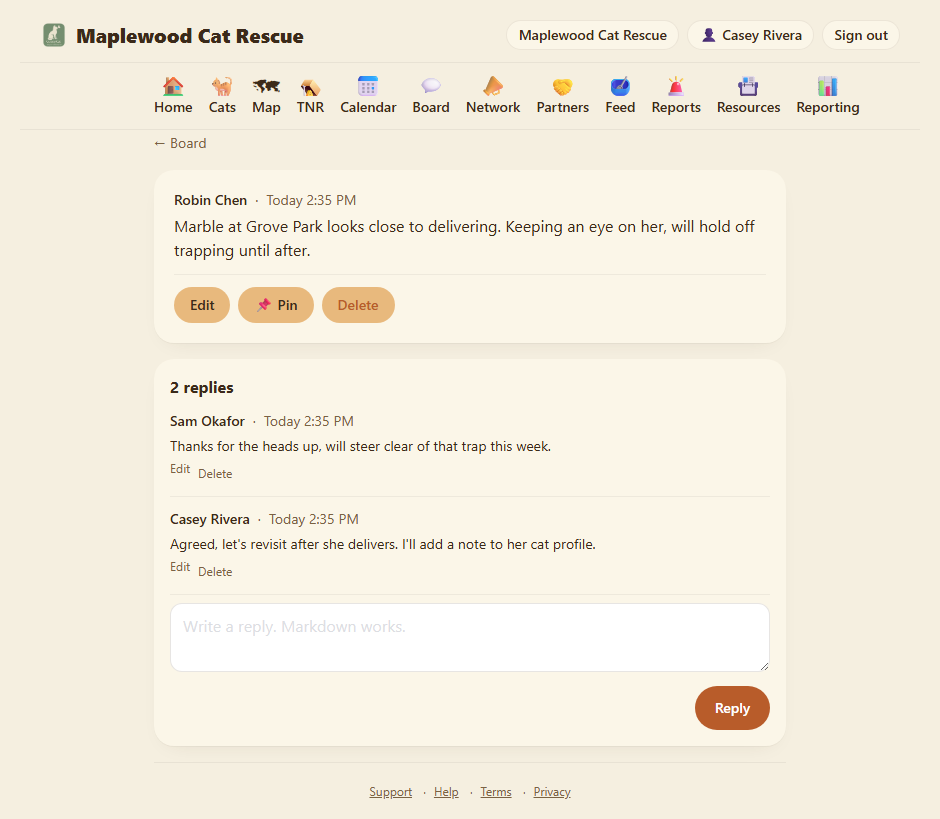Focus the Write a reply text box

coord(469,637)
